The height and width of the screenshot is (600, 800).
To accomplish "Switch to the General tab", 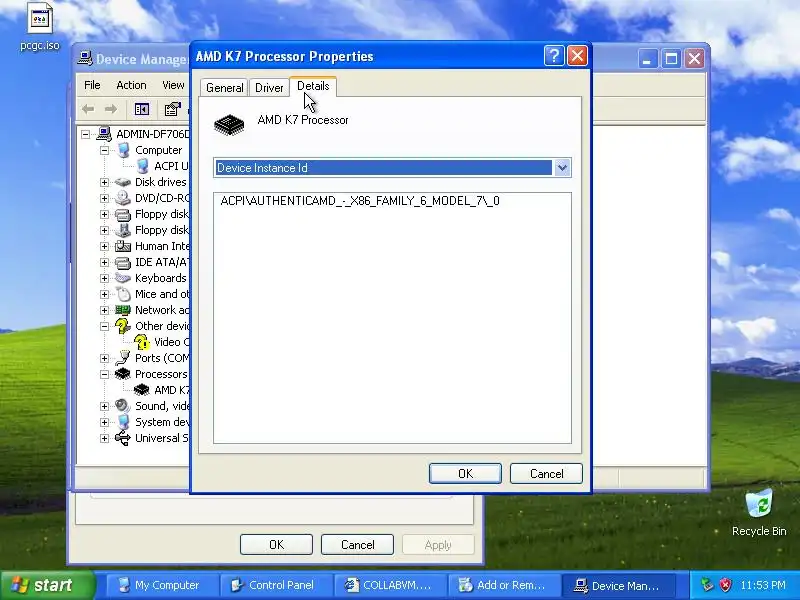I will pyautogui.click(x=224, y=88).
